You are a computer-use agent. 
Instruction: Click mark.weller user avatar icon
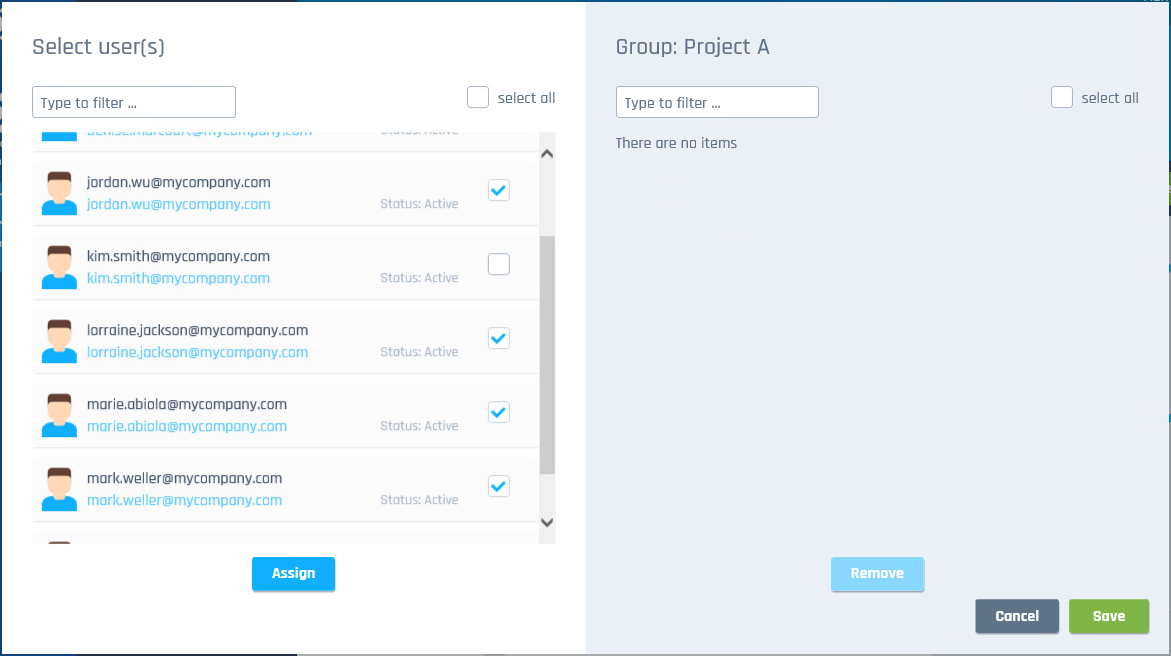tap(60, 489)
